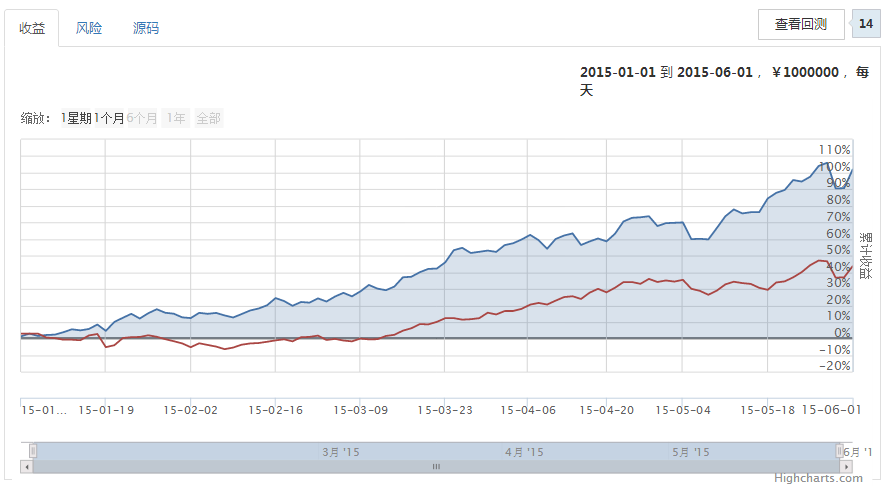Click the 15-04-06 x-axis label

click(528, 411)
